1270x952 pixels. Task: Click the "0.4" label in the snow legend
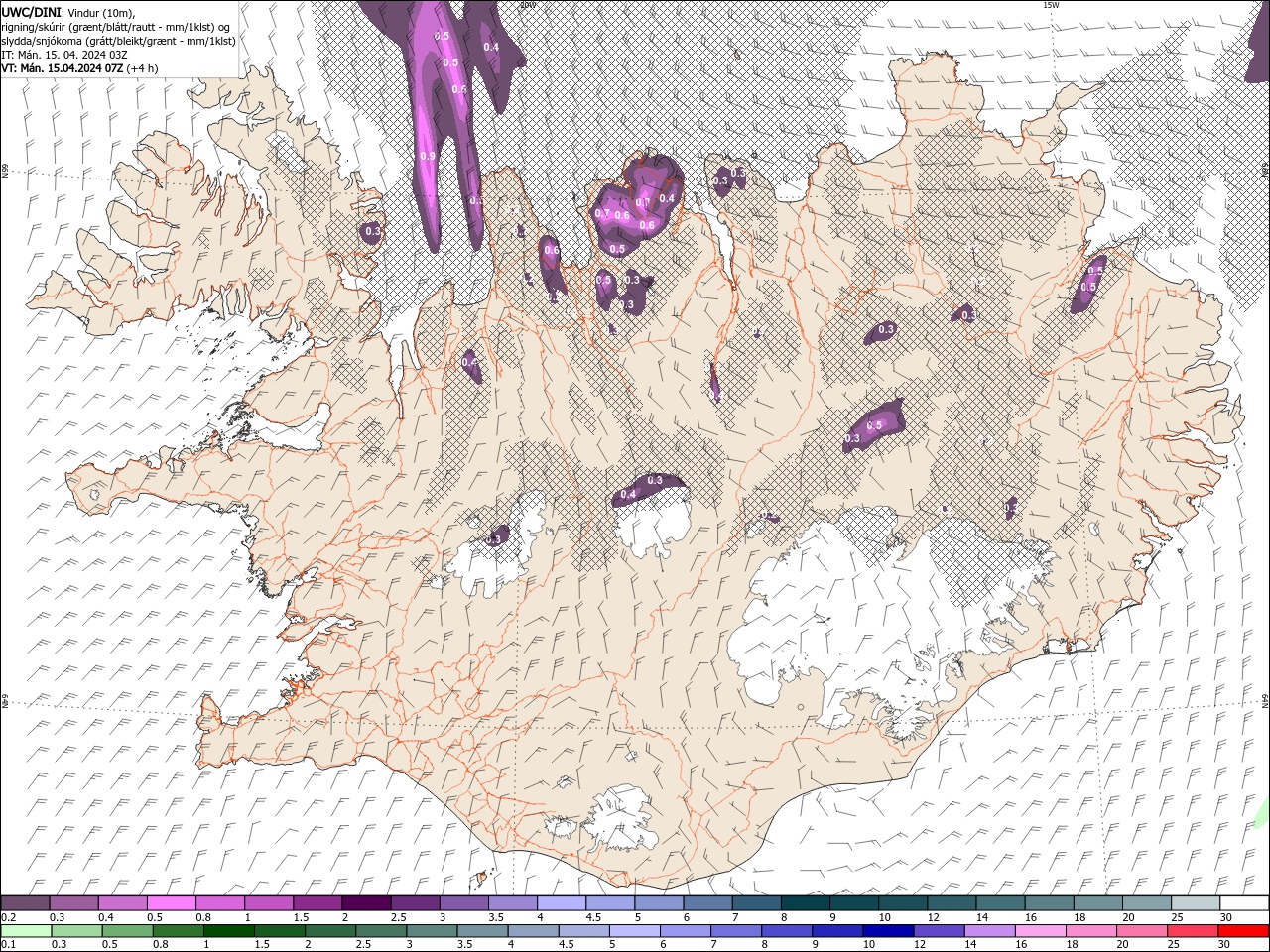[x=105, y=917]
